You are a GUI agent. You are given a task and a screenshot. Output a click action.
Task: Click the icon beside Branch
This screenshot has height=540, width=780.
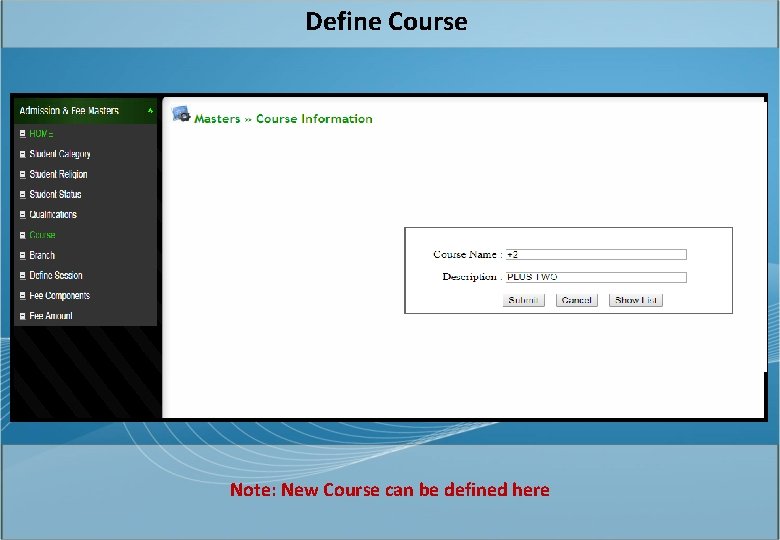(x=22, y=255)
